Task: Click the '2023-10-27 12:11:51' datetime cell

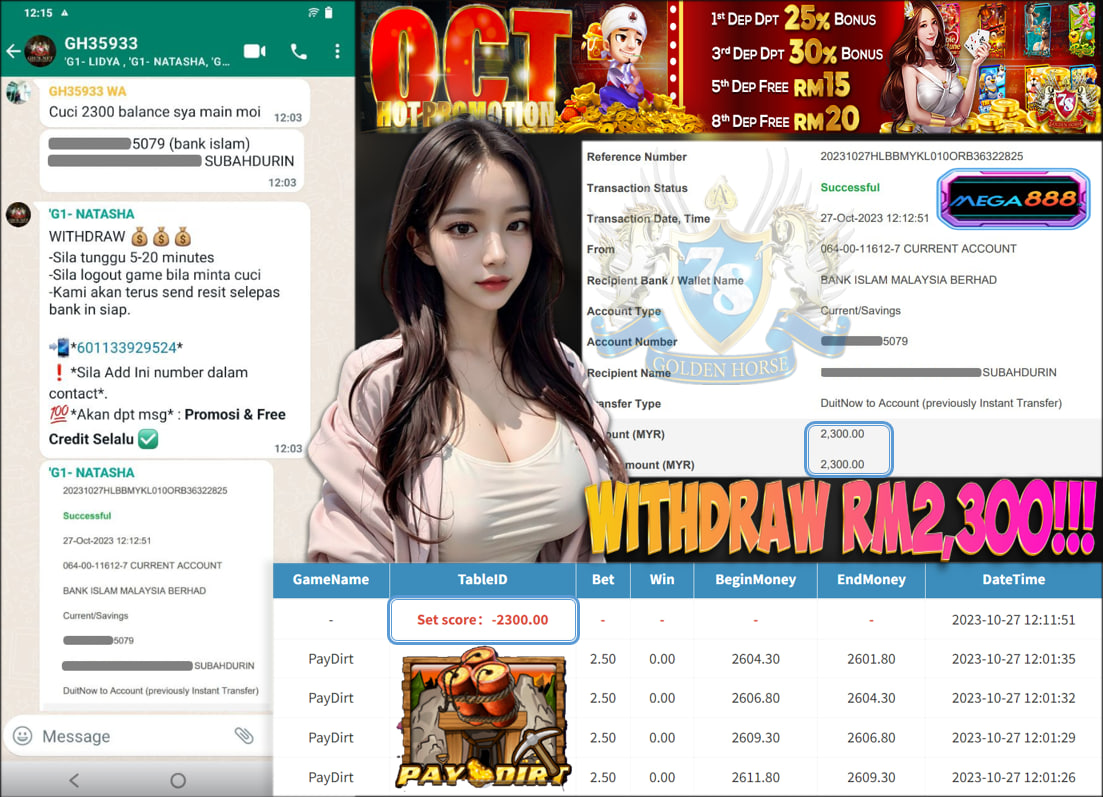Action: pyautogui.click(x=1014, y=620)
